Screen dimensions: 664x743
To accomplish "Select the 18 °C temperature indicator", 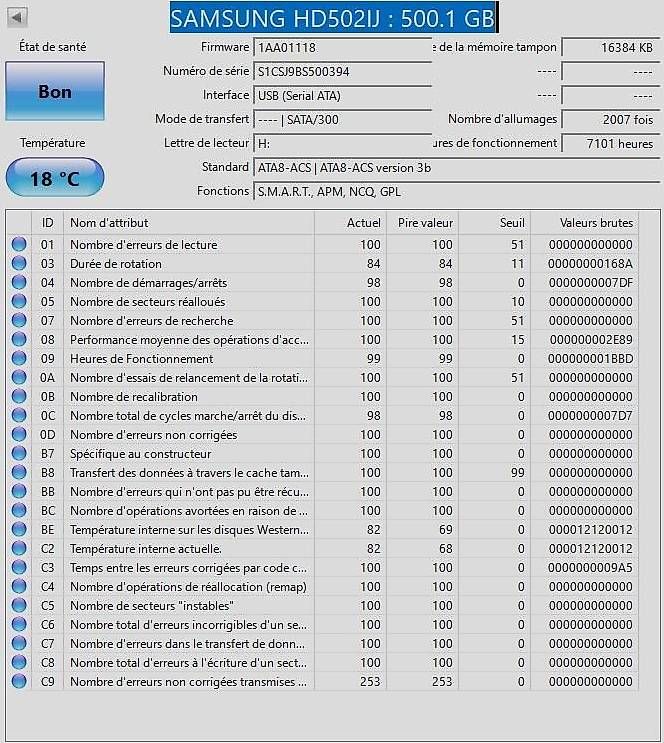I will pos(55,178).
